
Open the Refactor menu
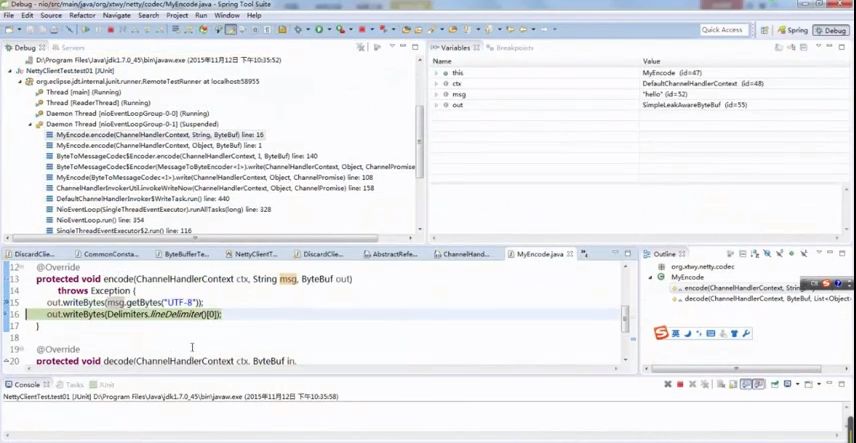point(82,16)
